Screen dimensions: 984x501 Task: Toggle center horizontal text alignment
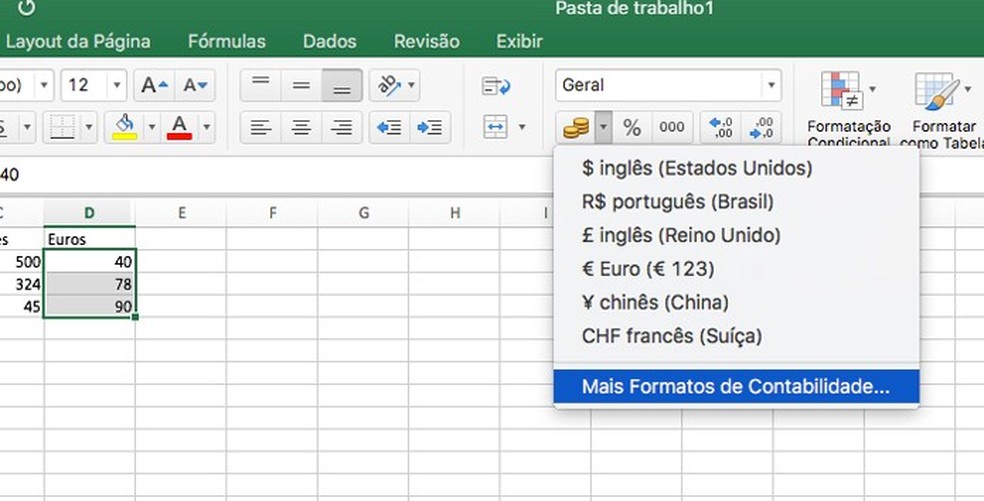click(x=301, y=127)
